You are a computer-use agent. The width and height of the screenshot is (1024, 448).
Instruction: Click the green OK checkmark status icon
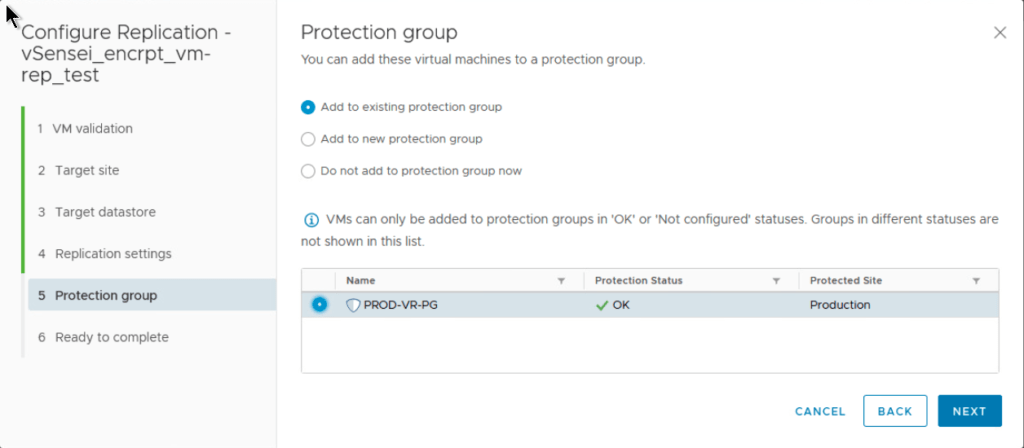point(601,305)
